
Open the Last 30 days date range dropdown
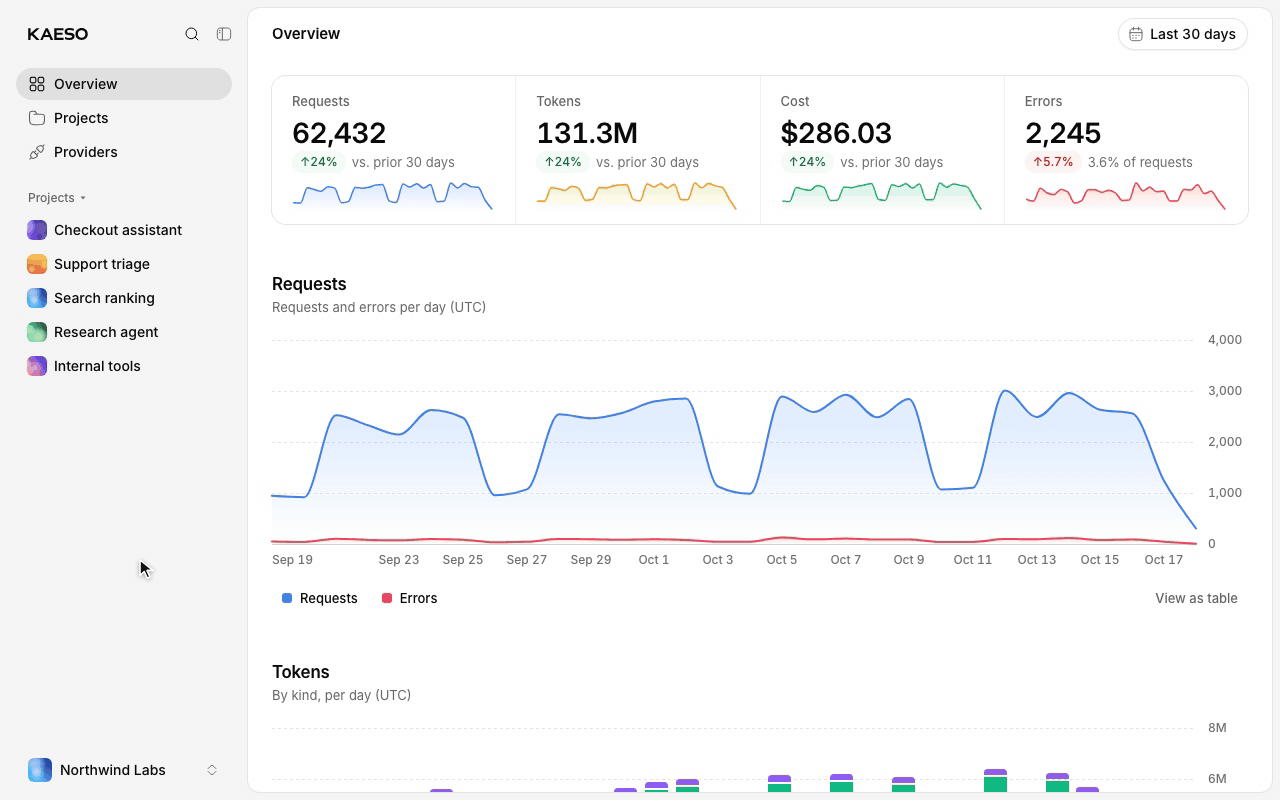(x=1183, y=34)
